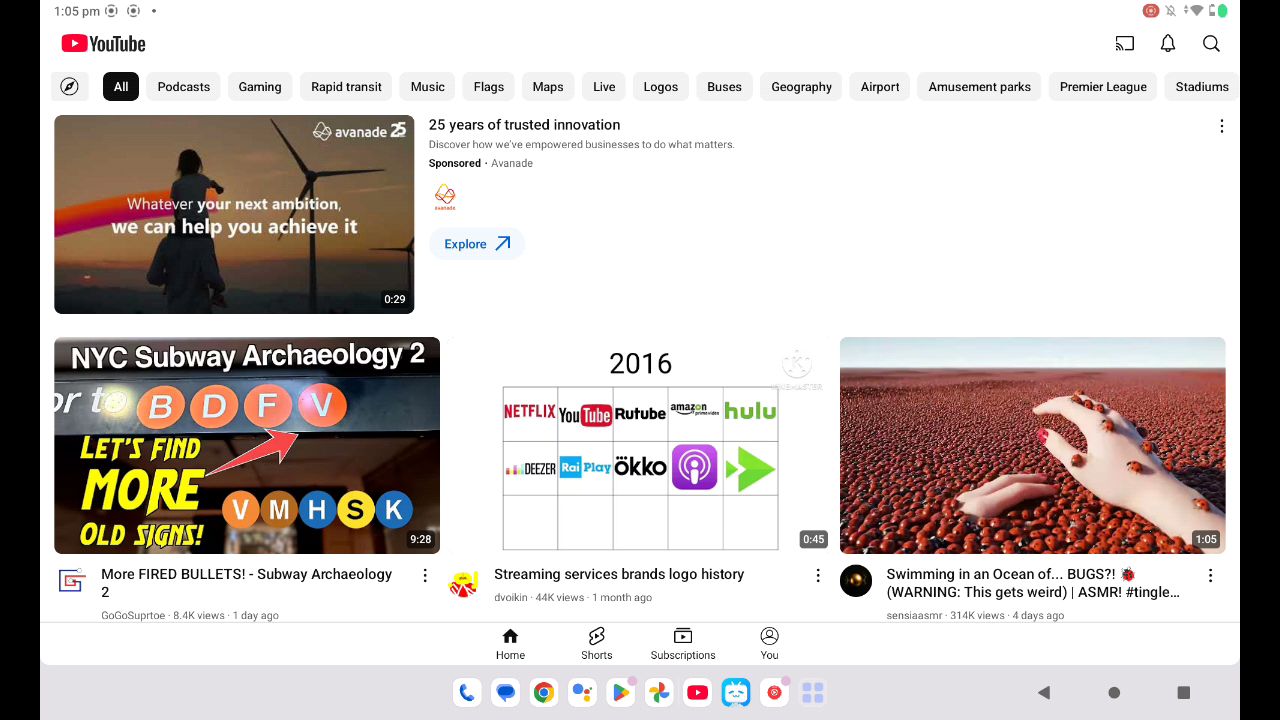This screenshot has height=720, width=1280.
Task: Select the Geography chip
Action: [x=801, y=87]
